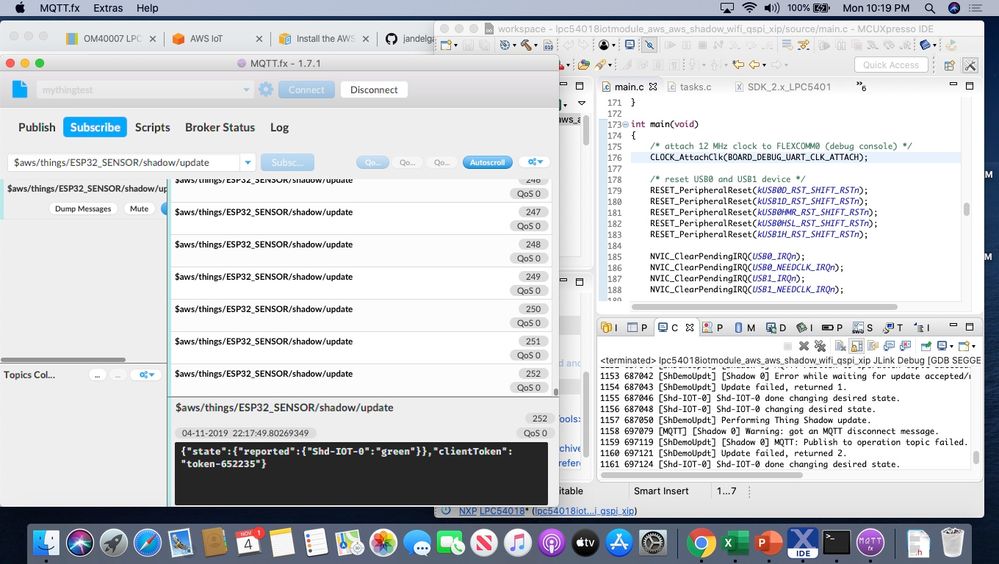The image size is (999, 564).
Task: Click the subscribed topics horizontal scrollbar in MQTT.fx
Action: (x=62, y=360)
